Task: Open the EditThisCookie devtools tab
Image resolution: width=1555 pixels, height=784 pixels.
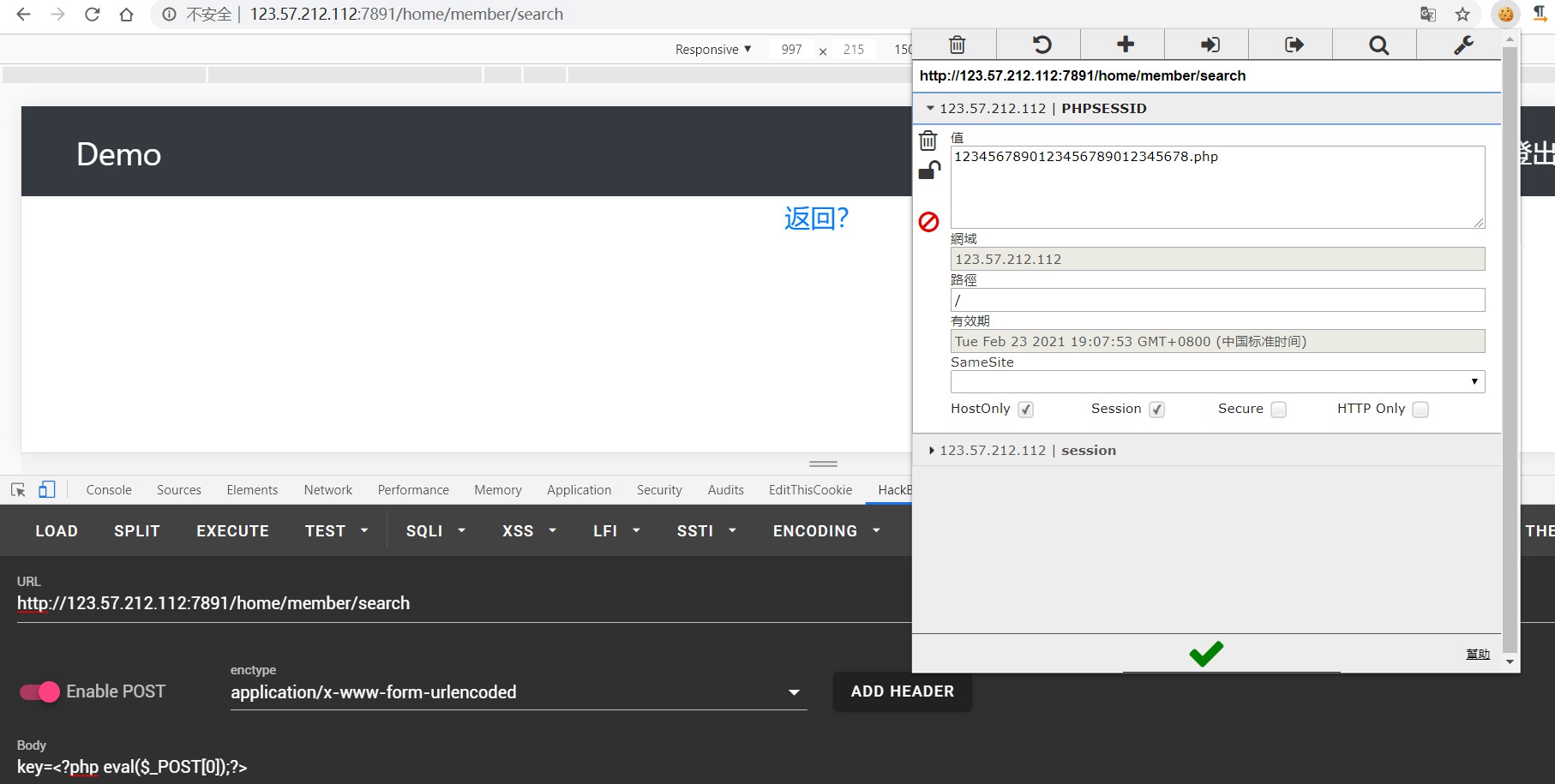Action: pos(810,490)
